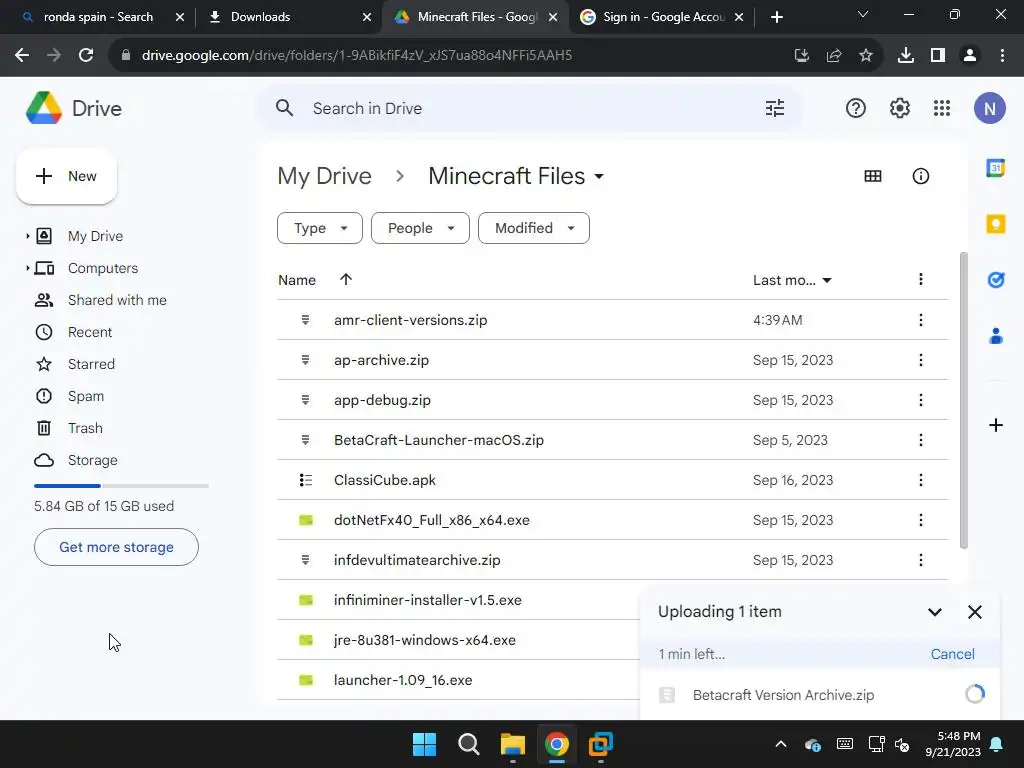Open Storage section
This screenshot has height=768, width=1024.
click(x=93, y=460)
